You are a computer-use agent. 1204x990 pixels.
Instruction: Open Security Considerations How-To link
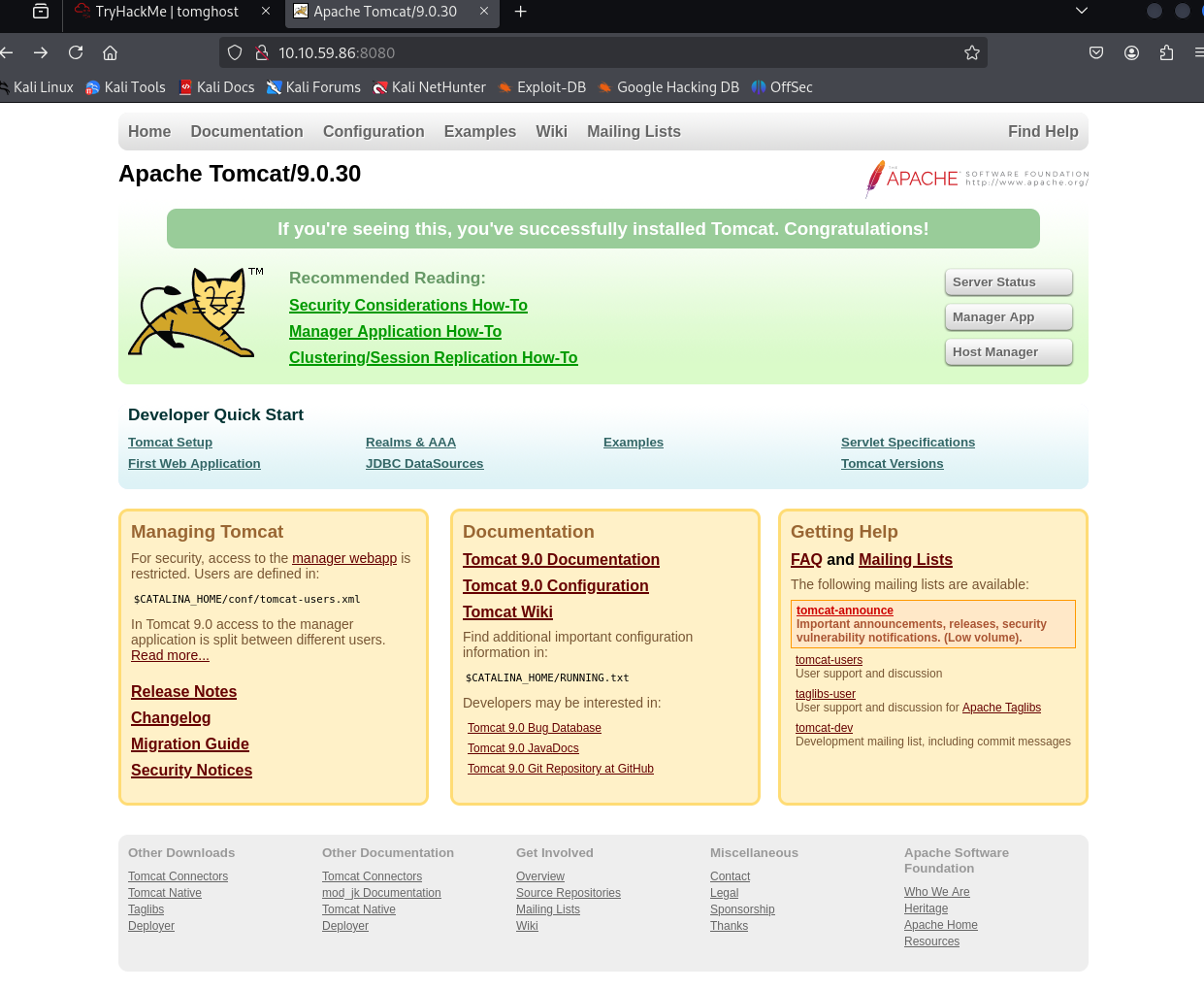408,305
